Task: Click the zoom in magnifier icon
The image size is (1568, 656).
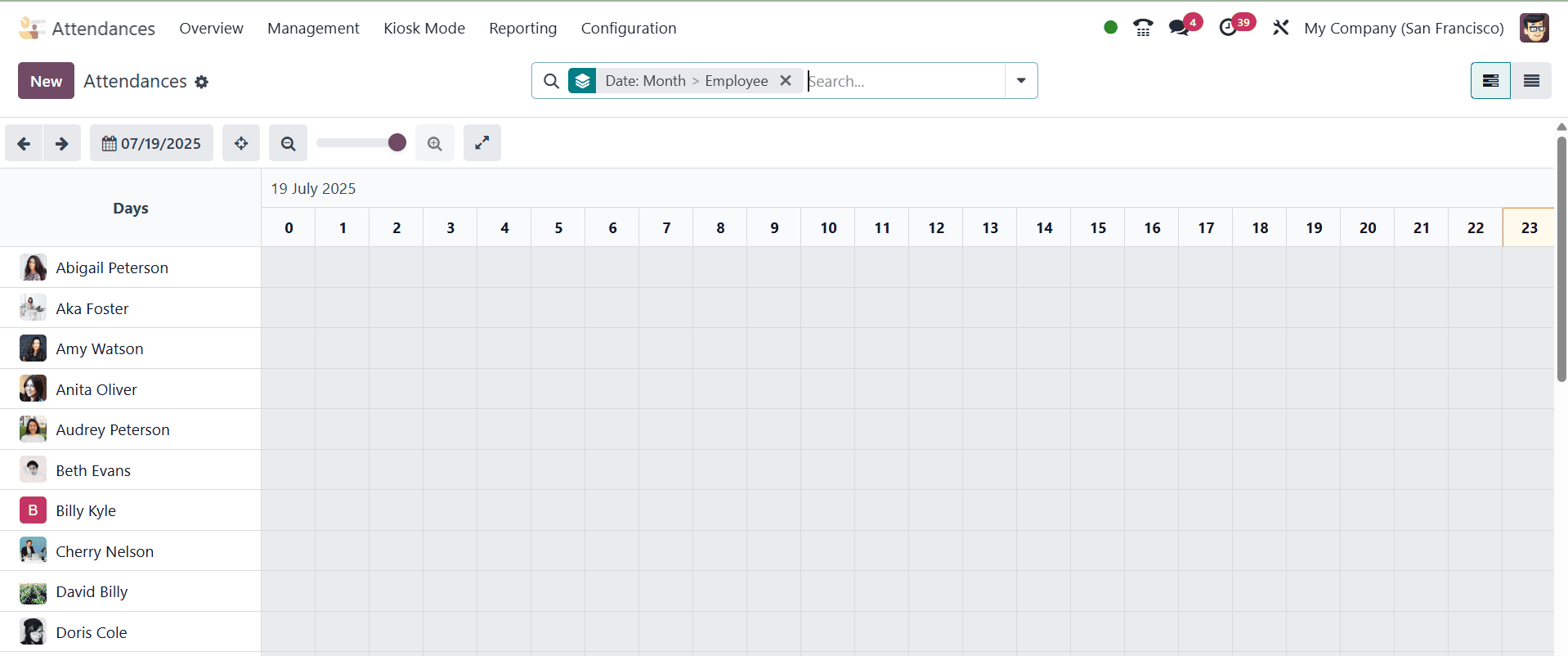Action: click(x=435, y=143)
